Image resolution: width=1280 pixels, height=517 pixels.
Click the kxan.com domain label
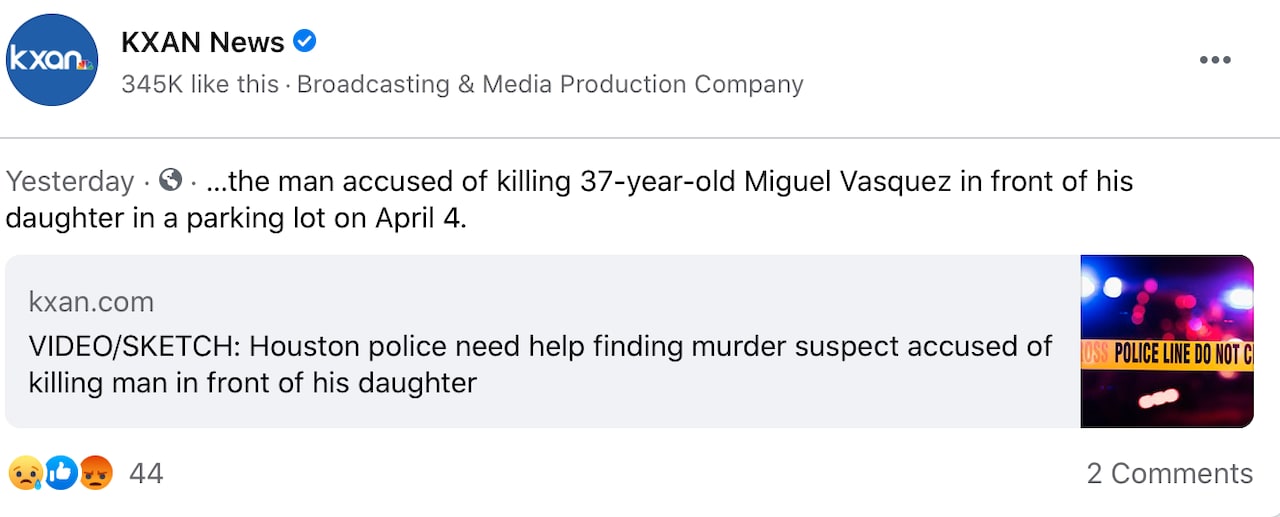coord(91,301)
